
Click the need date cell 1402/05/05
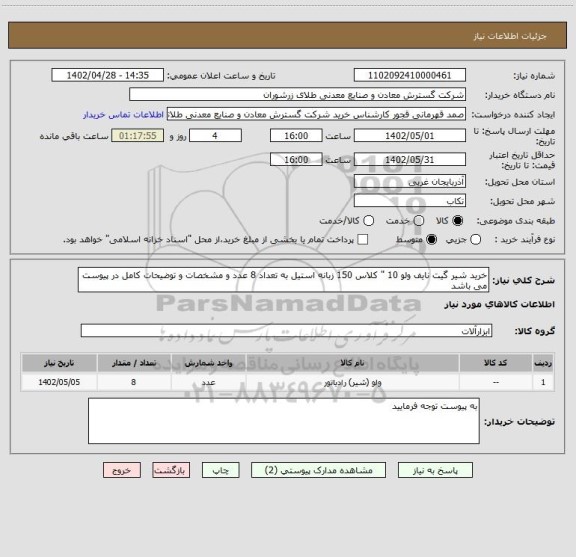point(59,382)
